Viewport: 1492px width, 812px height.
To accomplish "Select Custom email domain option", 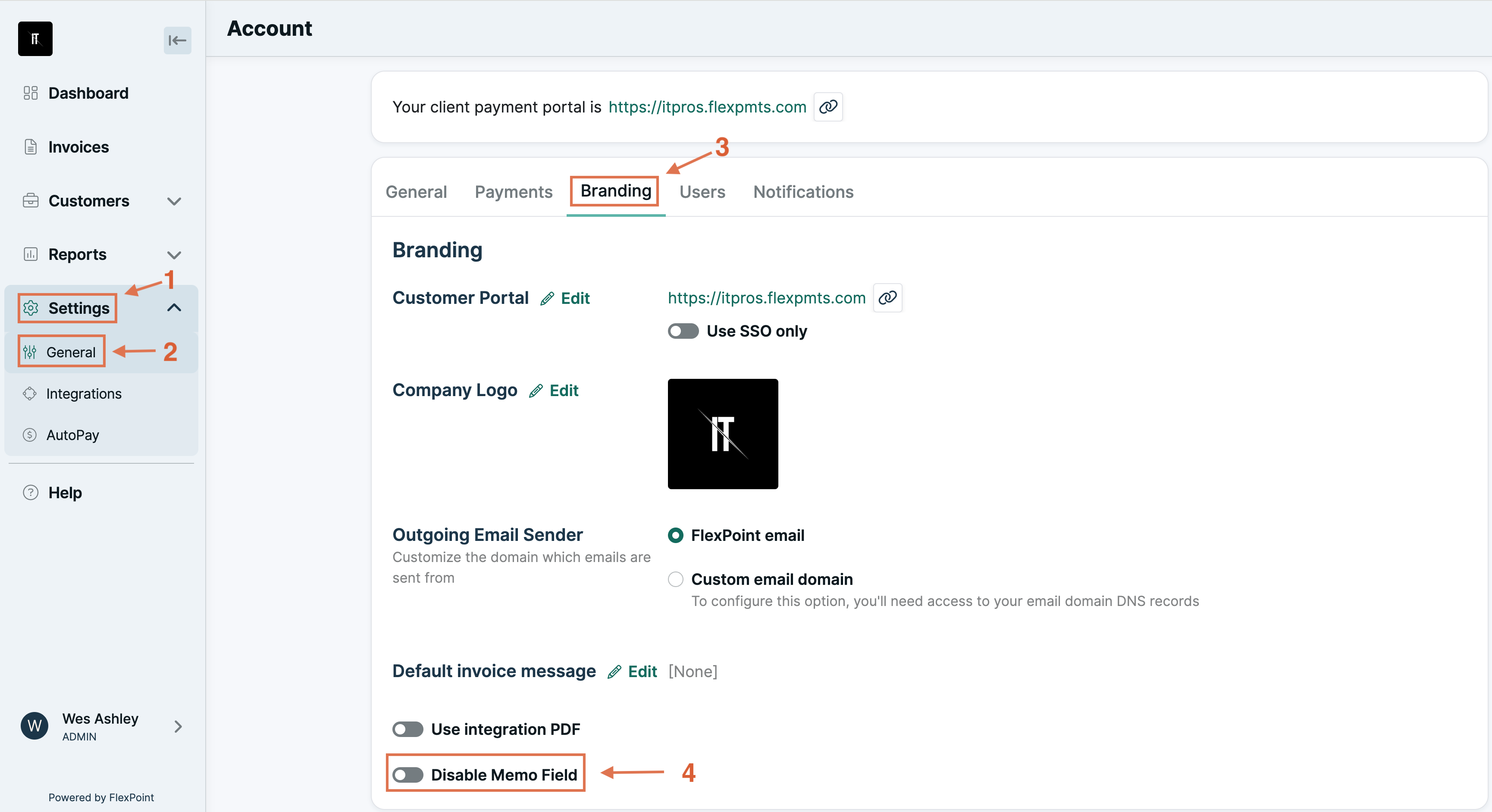I will [x=675, y=579].
